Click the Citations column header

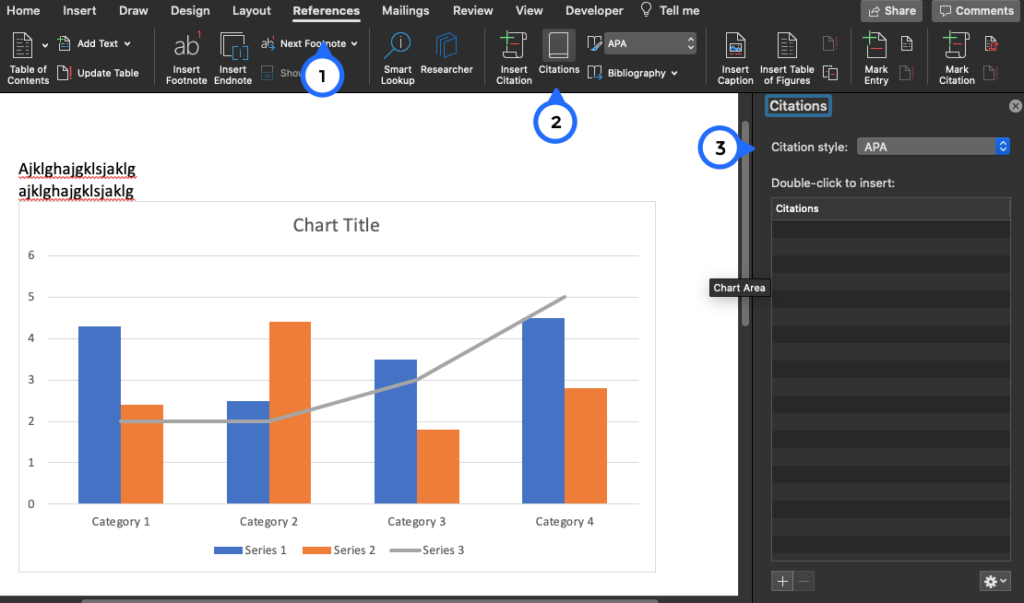tap(891, 208)
